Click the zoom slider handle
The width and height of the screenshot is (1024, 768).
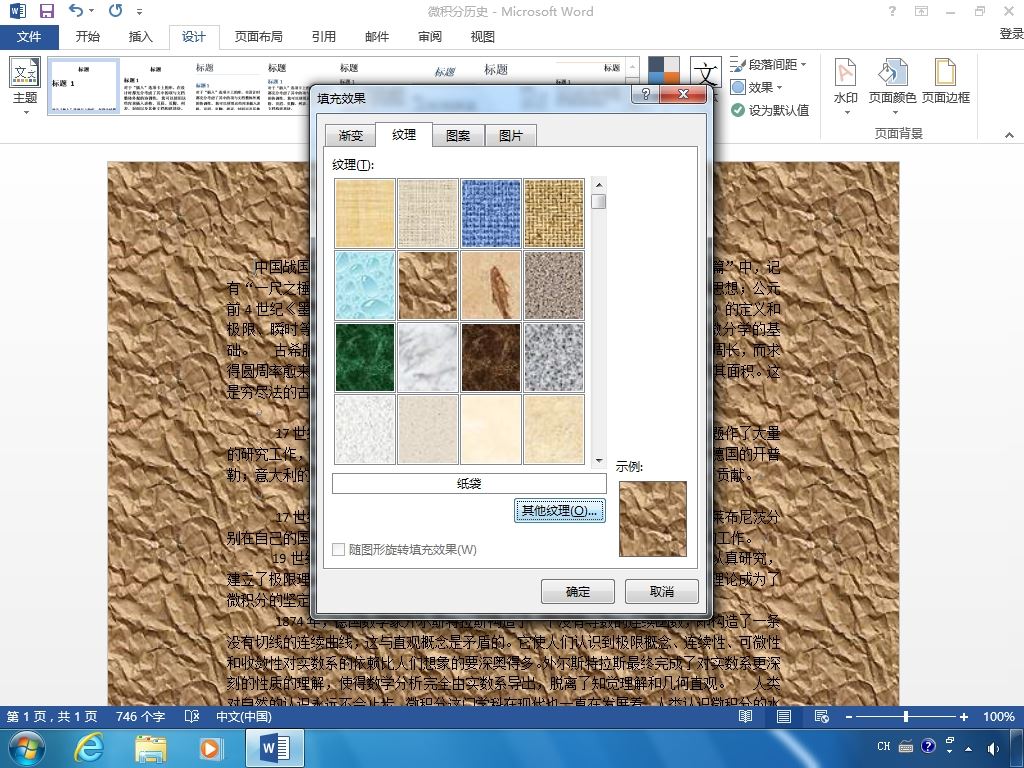(x=906, y=716)
